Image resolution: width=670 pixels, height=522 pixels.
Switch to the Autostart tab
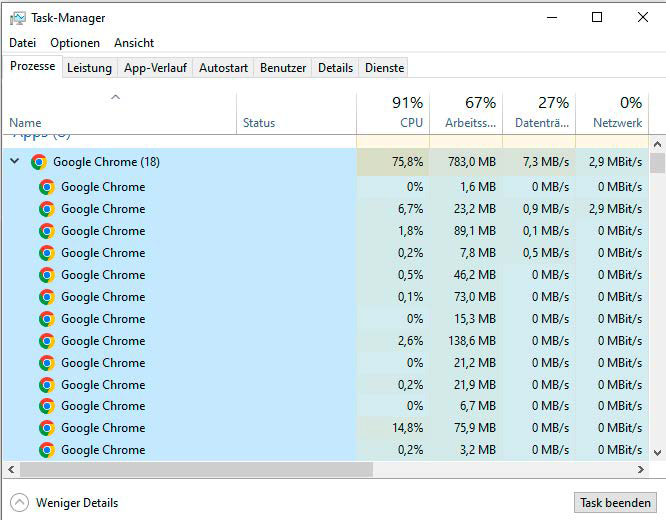(x=223, y=68)
